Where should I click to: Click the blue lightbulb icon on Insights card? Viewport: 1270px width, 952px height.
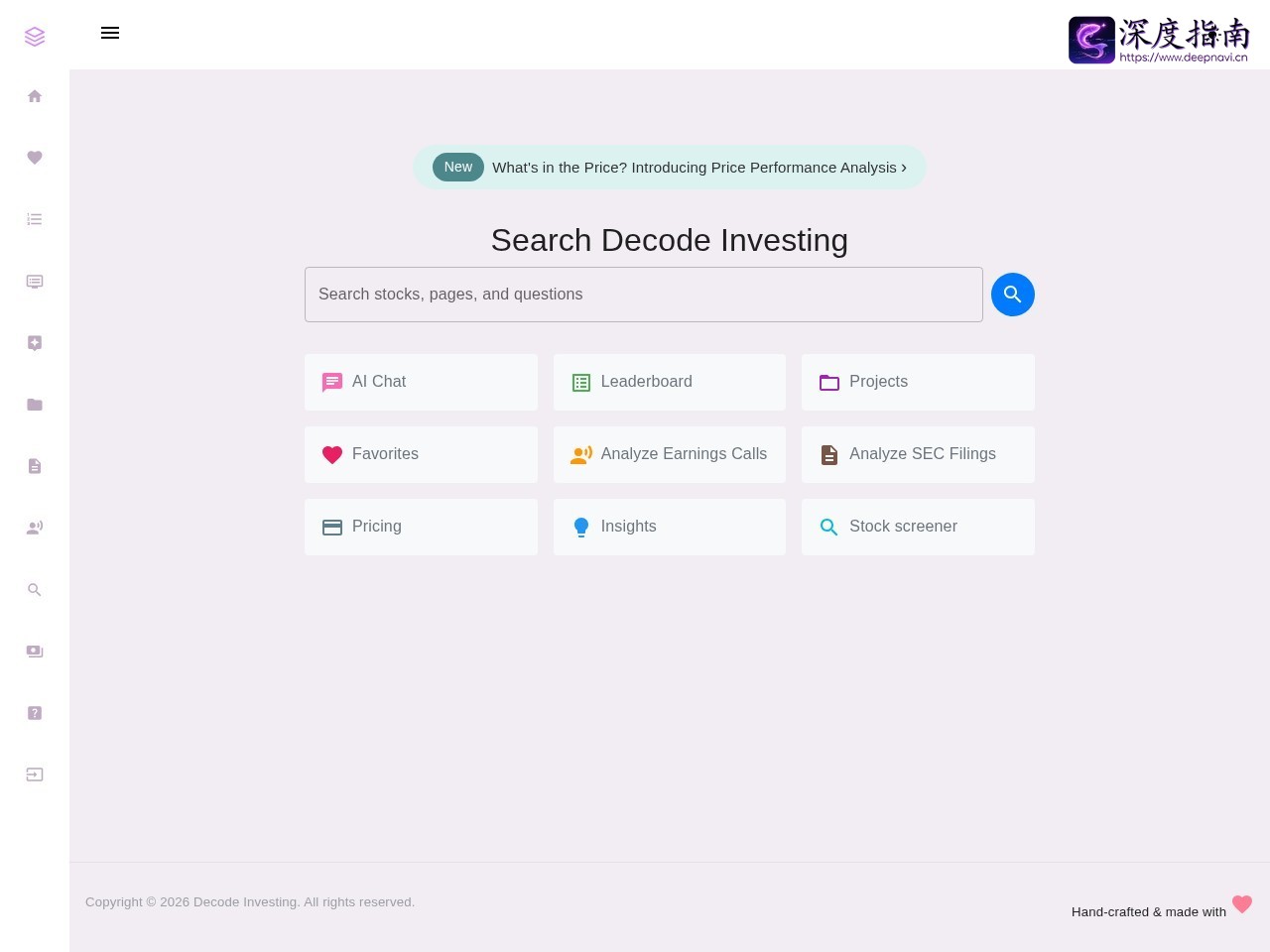(581, 528)
